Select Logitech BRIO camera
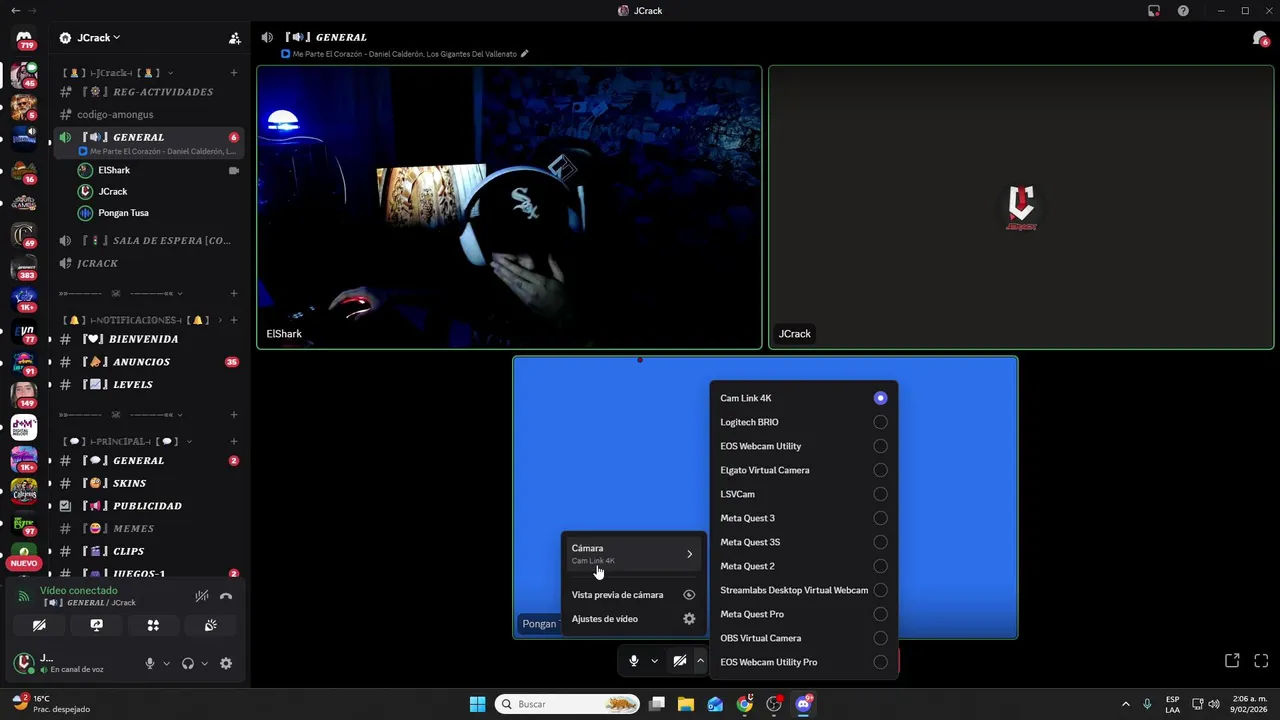The width and height of the screenshot is (1280, 720). (x=803, y=422)
